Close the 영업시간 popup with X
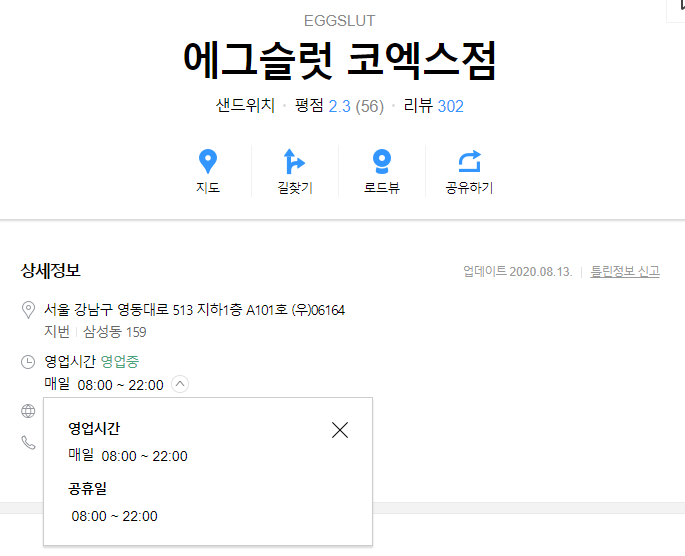The height and width of the screenshot is (556, 685). [x=339, y=430]
